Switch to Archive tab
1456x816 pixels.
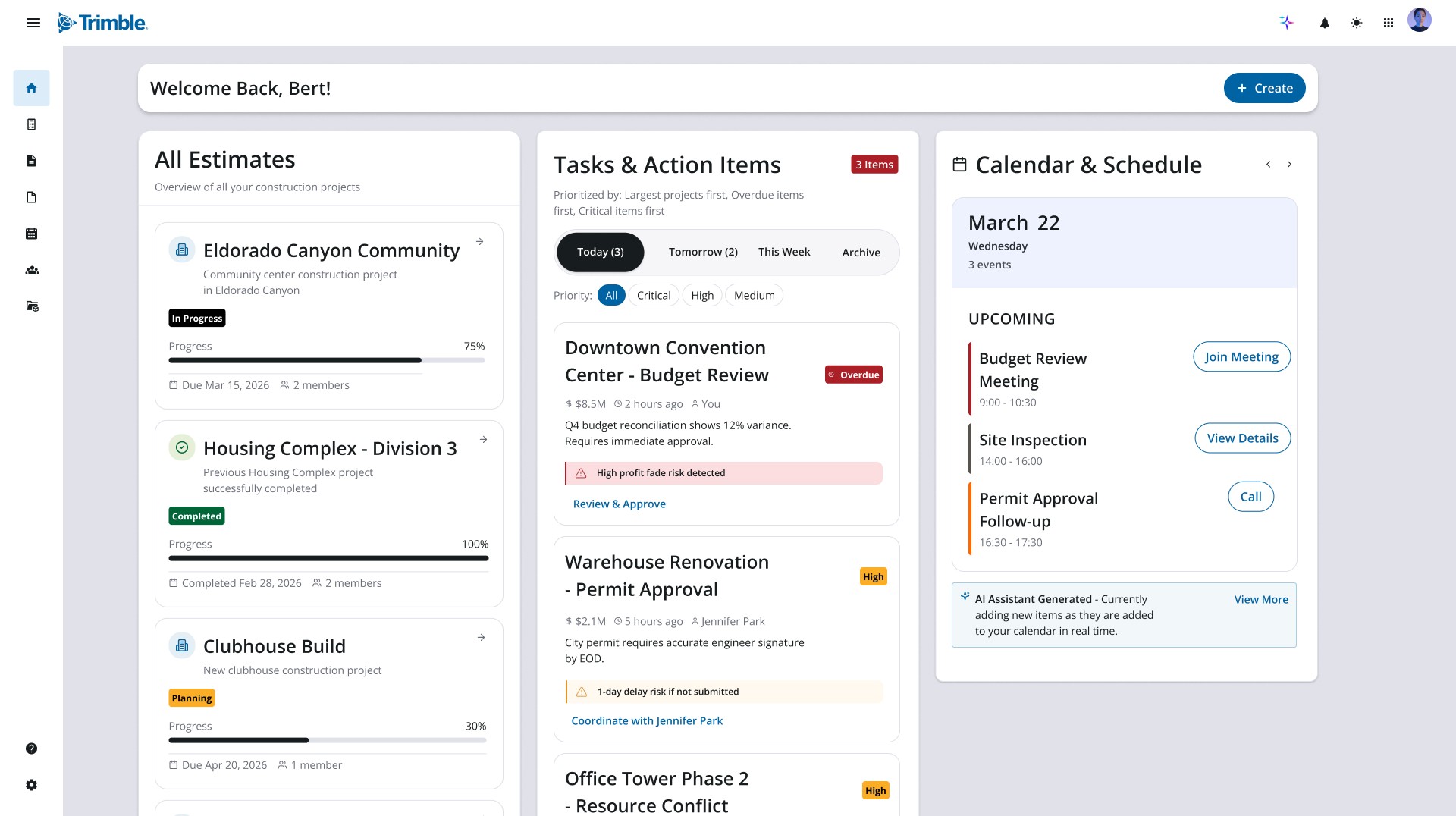pyautogui.click(x=861, y=253)
